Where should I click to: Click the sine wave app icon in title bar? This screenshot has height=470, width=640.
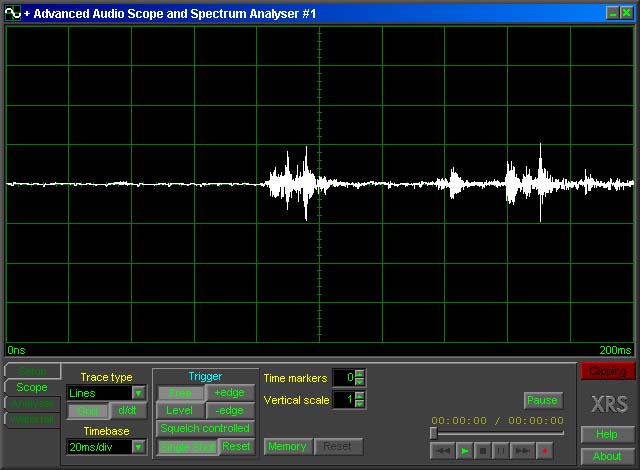click(13, 13)
